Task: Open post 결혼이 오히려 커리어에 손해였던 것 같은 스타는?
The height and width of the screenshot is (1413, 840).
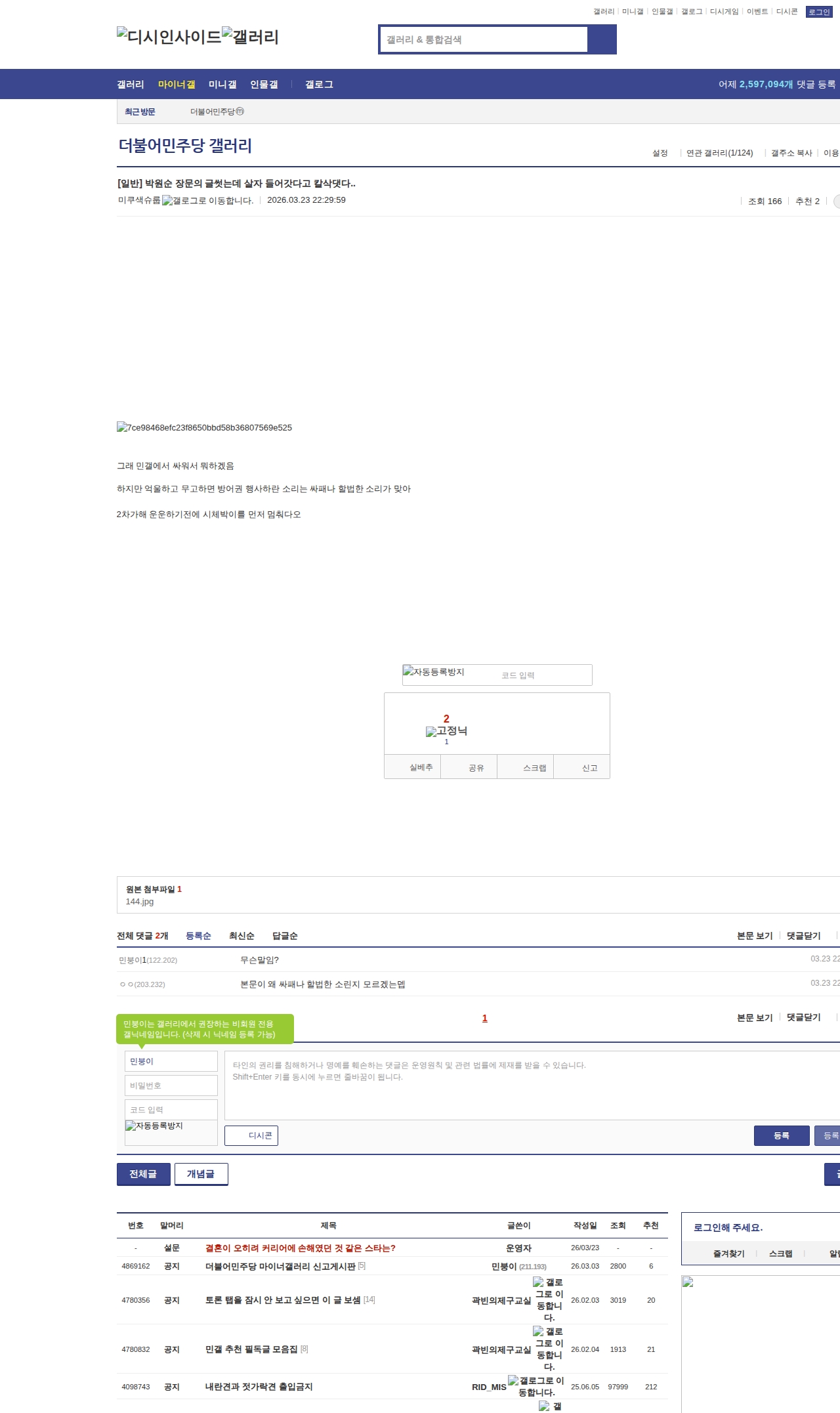Action: coord(301,1248)
